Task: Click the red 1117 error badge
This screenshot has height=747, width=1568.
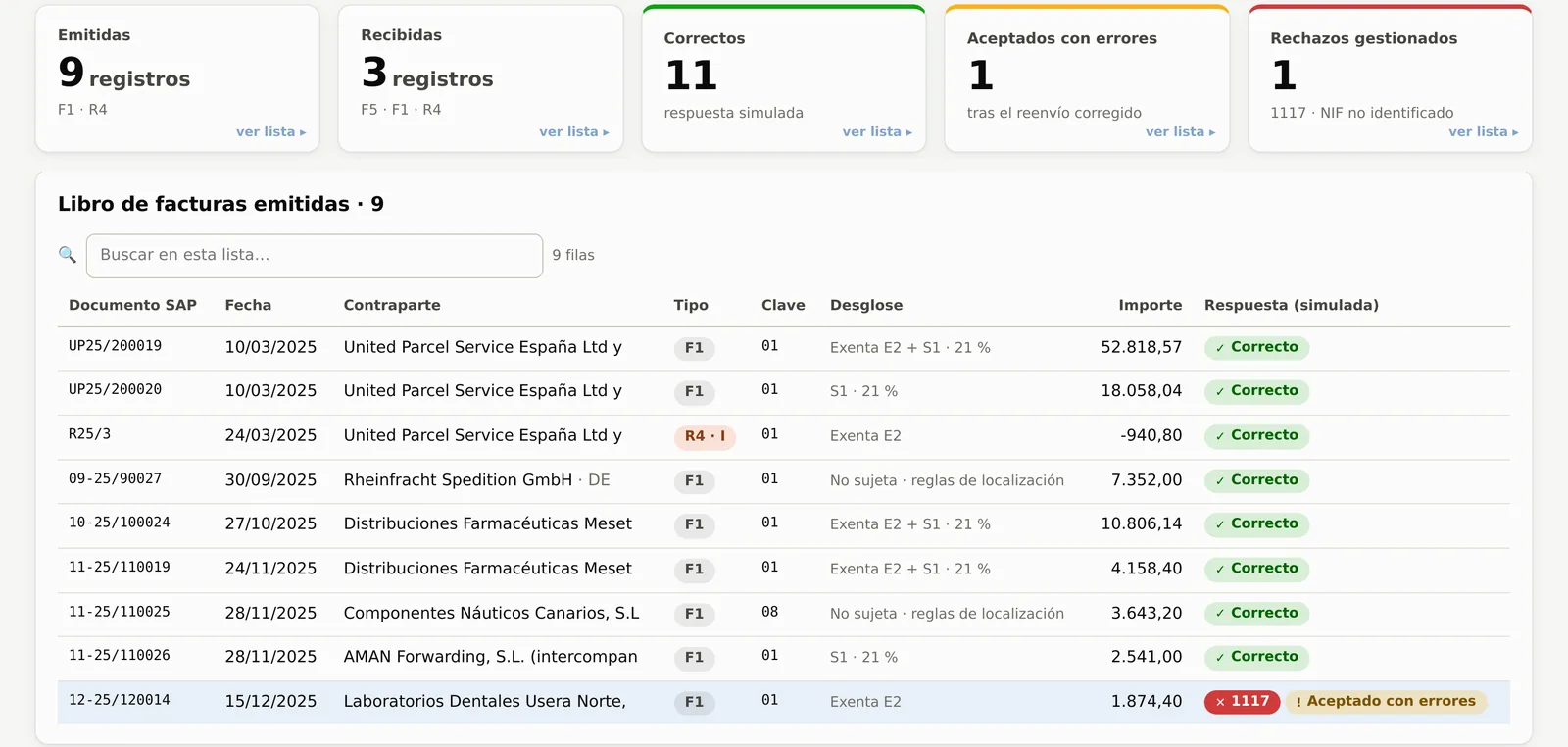Action: (x=1242, y=702)
